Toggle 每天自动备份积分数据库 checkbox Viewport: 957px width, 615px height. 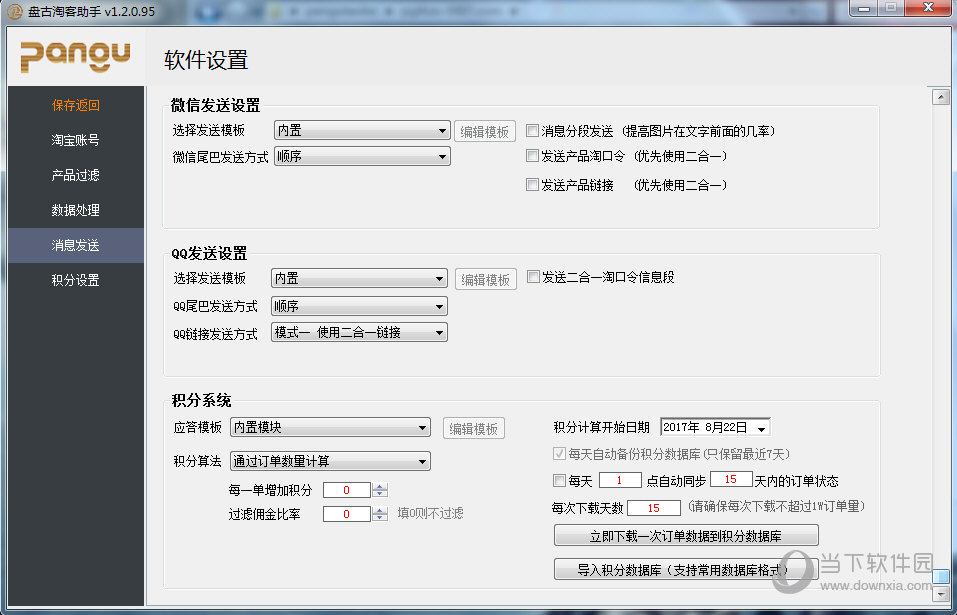click(x=559, y=453)
